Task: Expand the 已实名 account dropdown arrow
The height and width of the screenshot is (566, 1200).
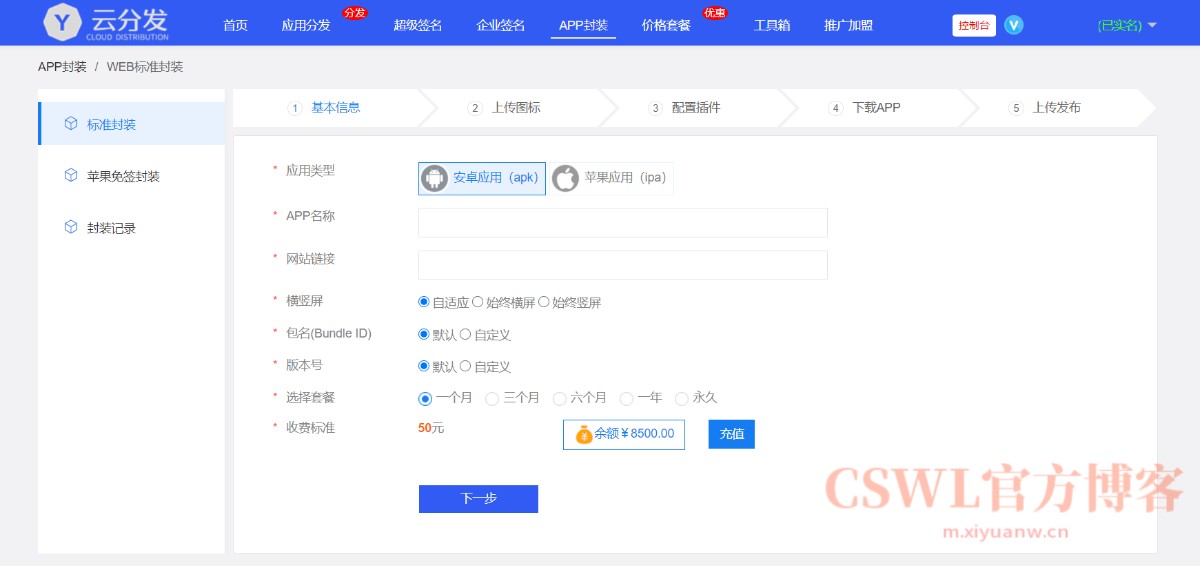Action: (x=1152, y=25)
